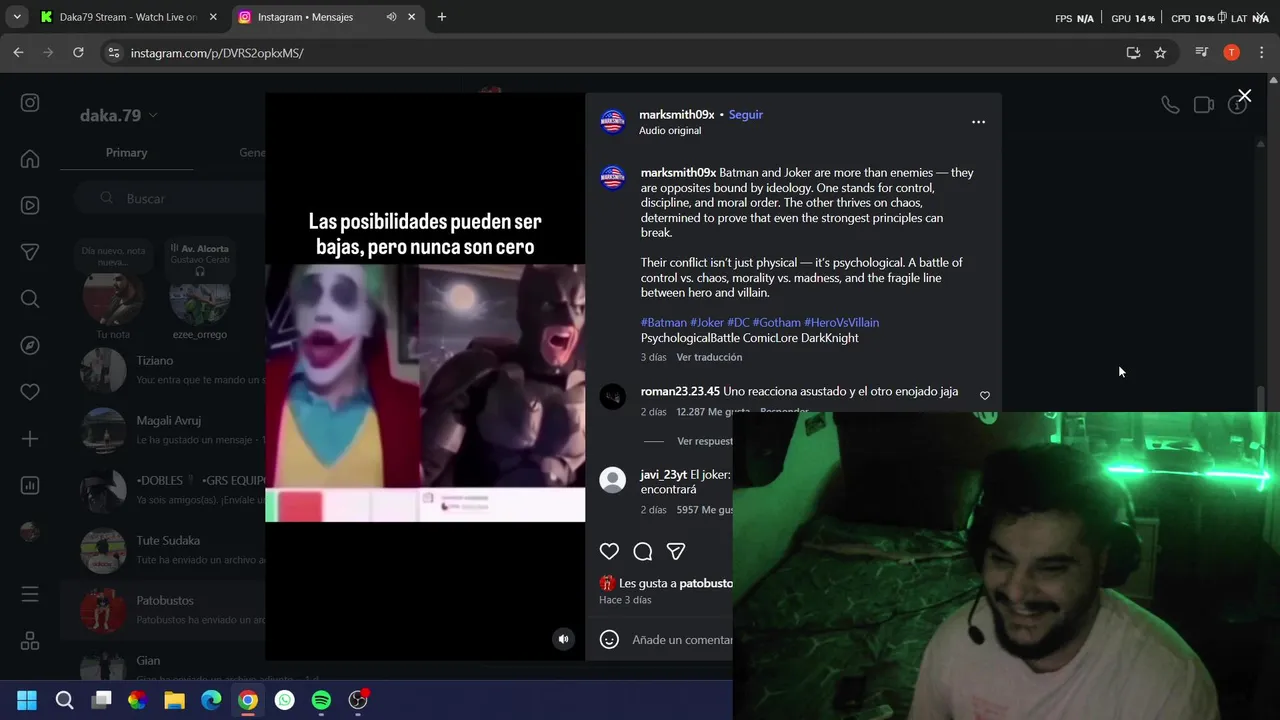1280x720 pixels.
Task: Open roman23.23.45 commenter profile
Action: (680, 391)
